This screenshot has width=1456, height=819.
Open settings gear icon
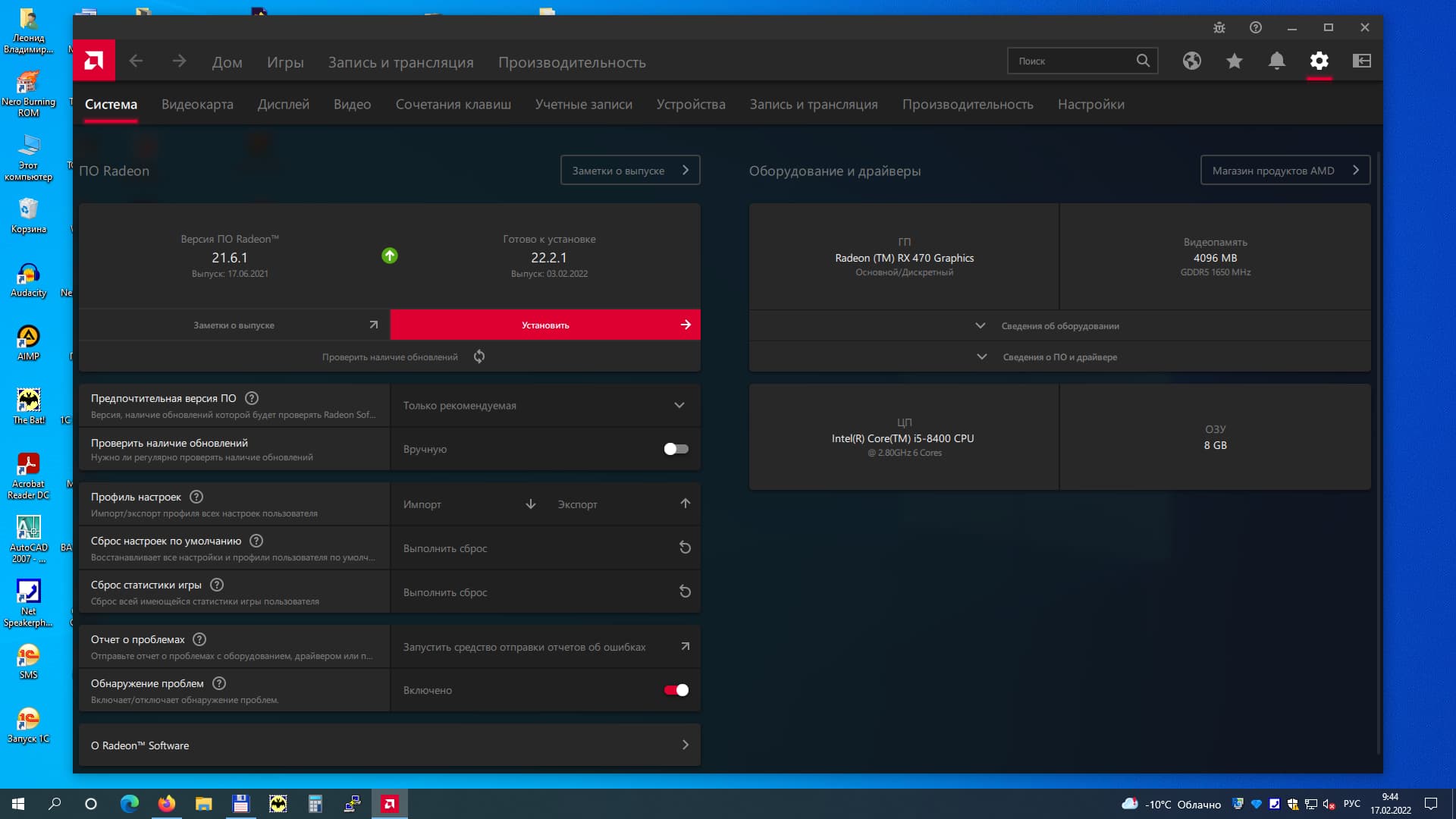point(1319,61)
